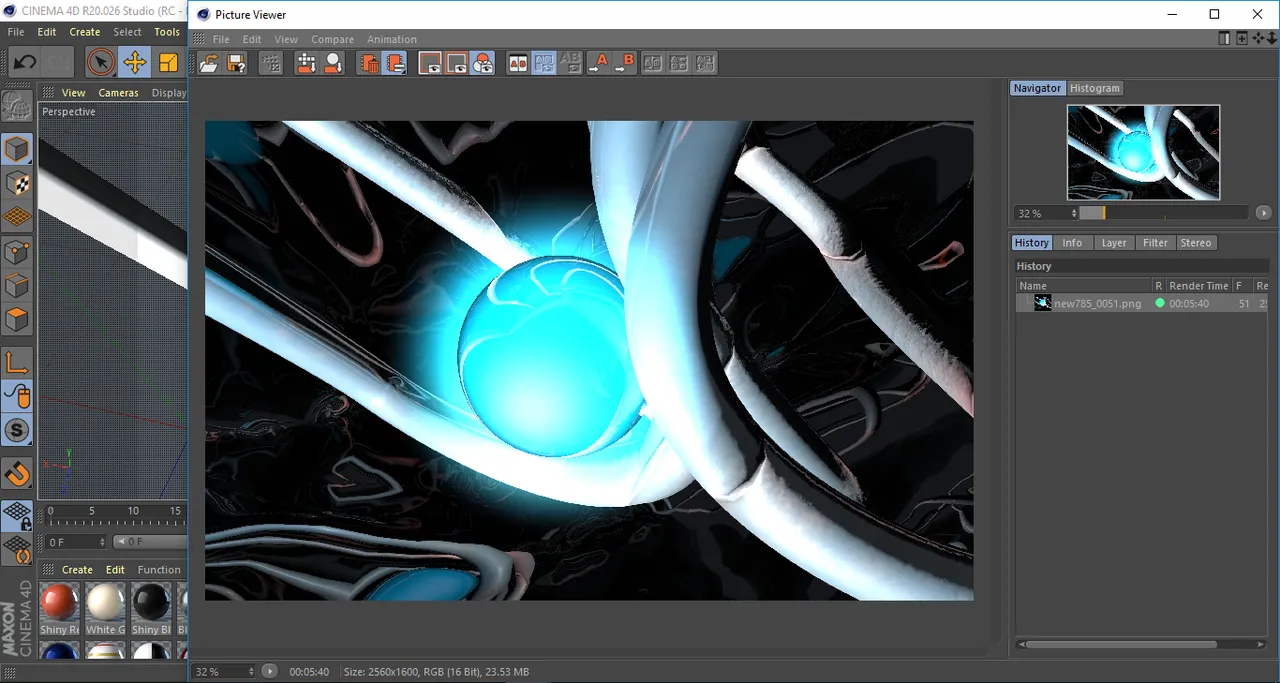
Task: Open the viewport Cameras menu
Action: [x=118, y=93]
